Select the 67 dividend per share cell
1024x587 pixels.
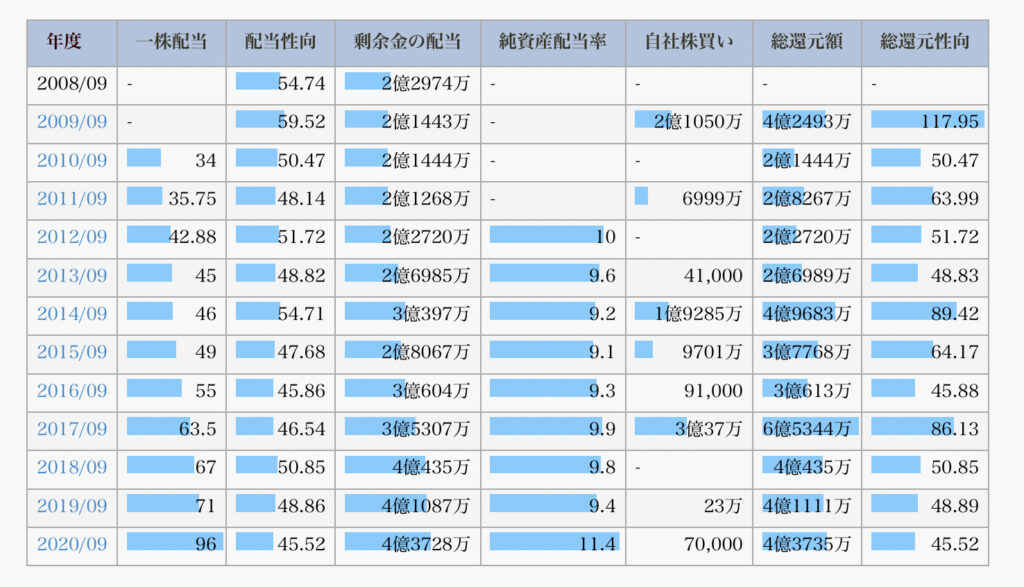click(172, 468)
